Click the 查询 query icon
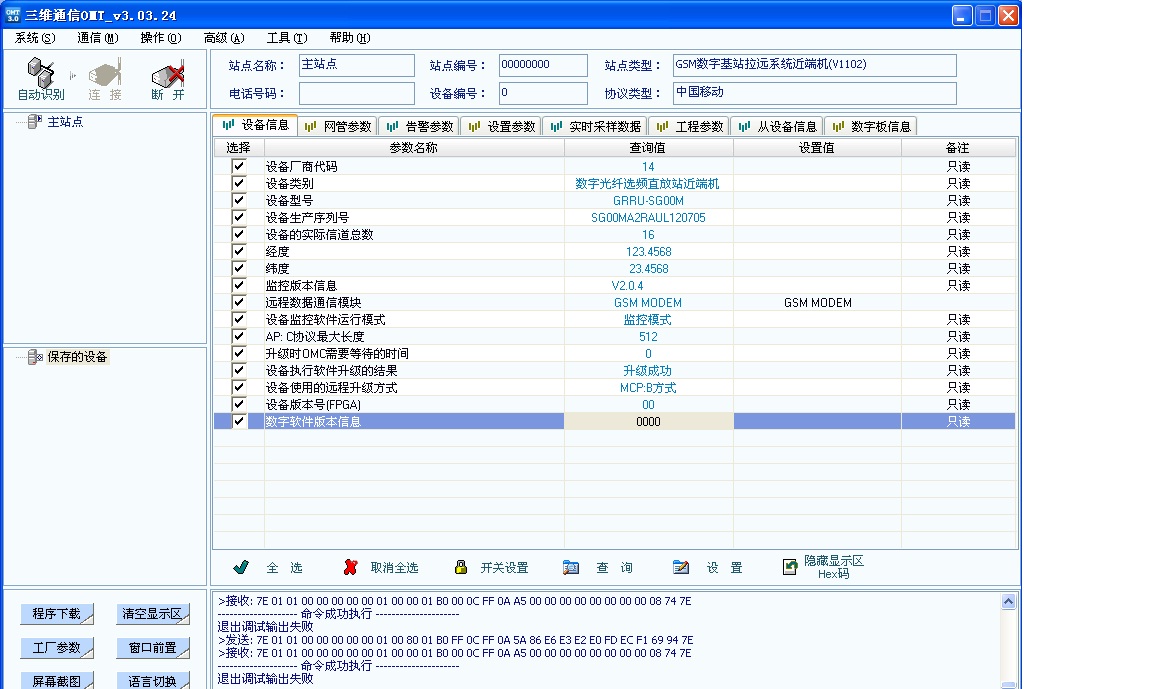This screenshot has width=1165, height=689. tap(571, 567)
